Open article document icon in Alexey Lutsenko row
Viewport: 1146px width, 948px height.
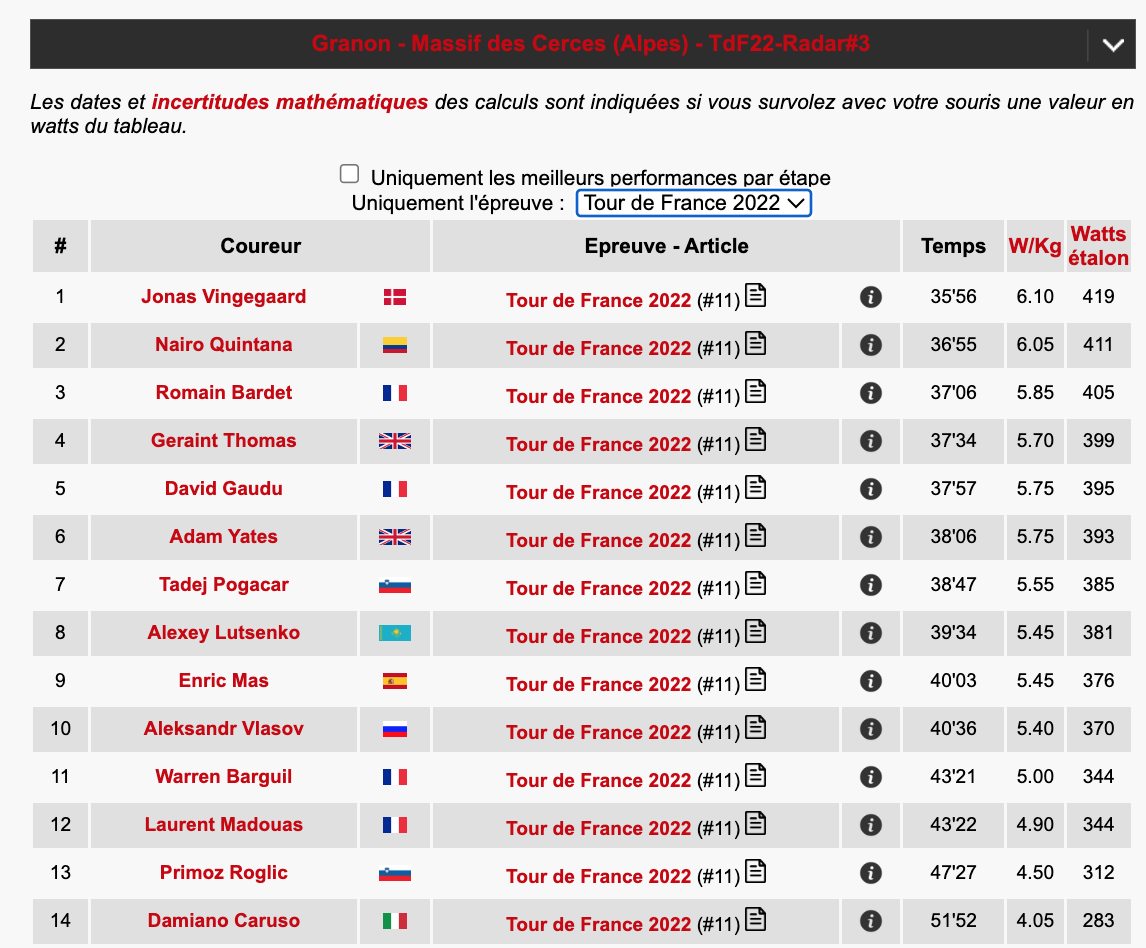coord(755,632)
